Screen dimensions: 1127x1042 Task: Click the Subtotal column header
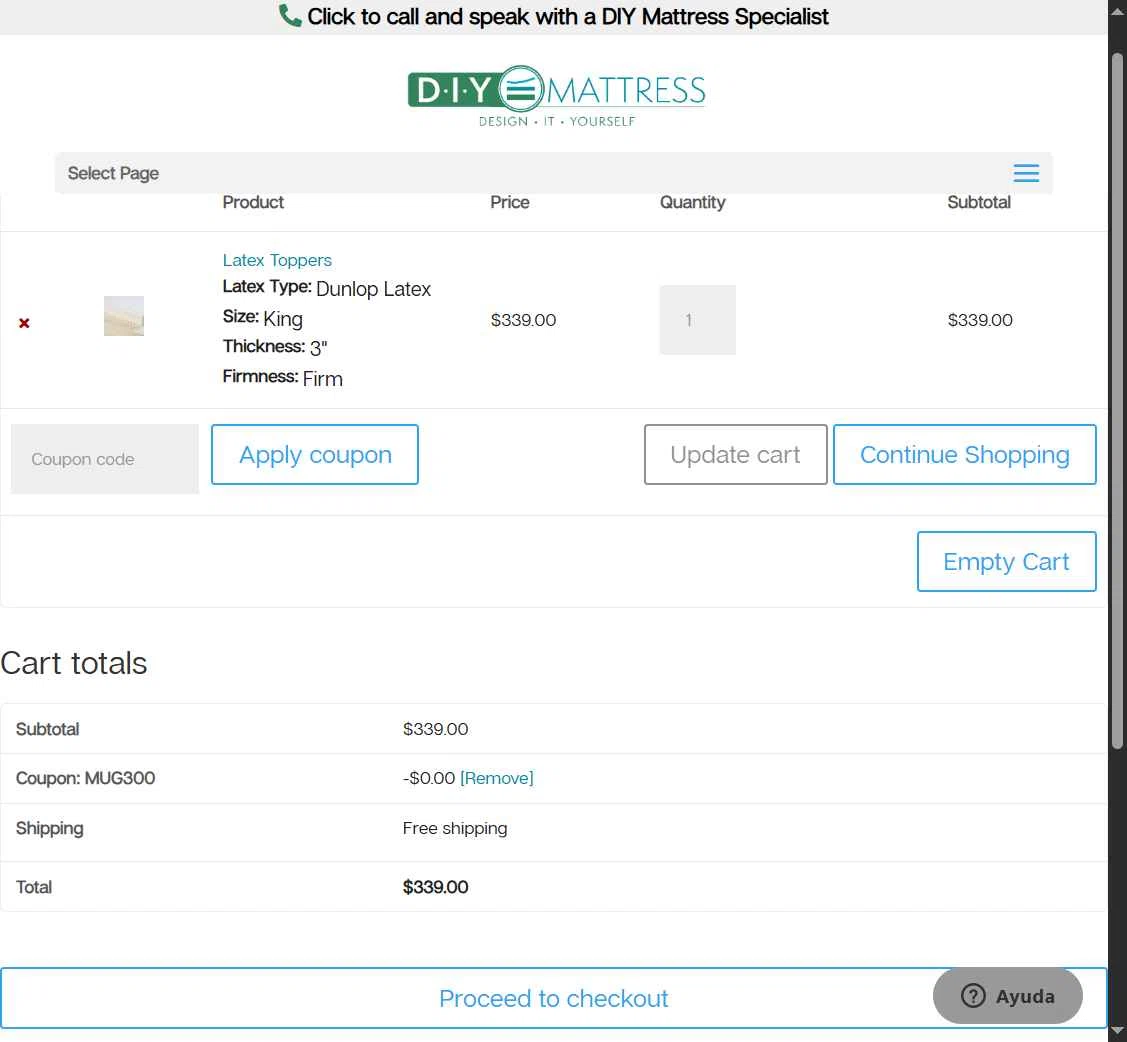(979, 202)
